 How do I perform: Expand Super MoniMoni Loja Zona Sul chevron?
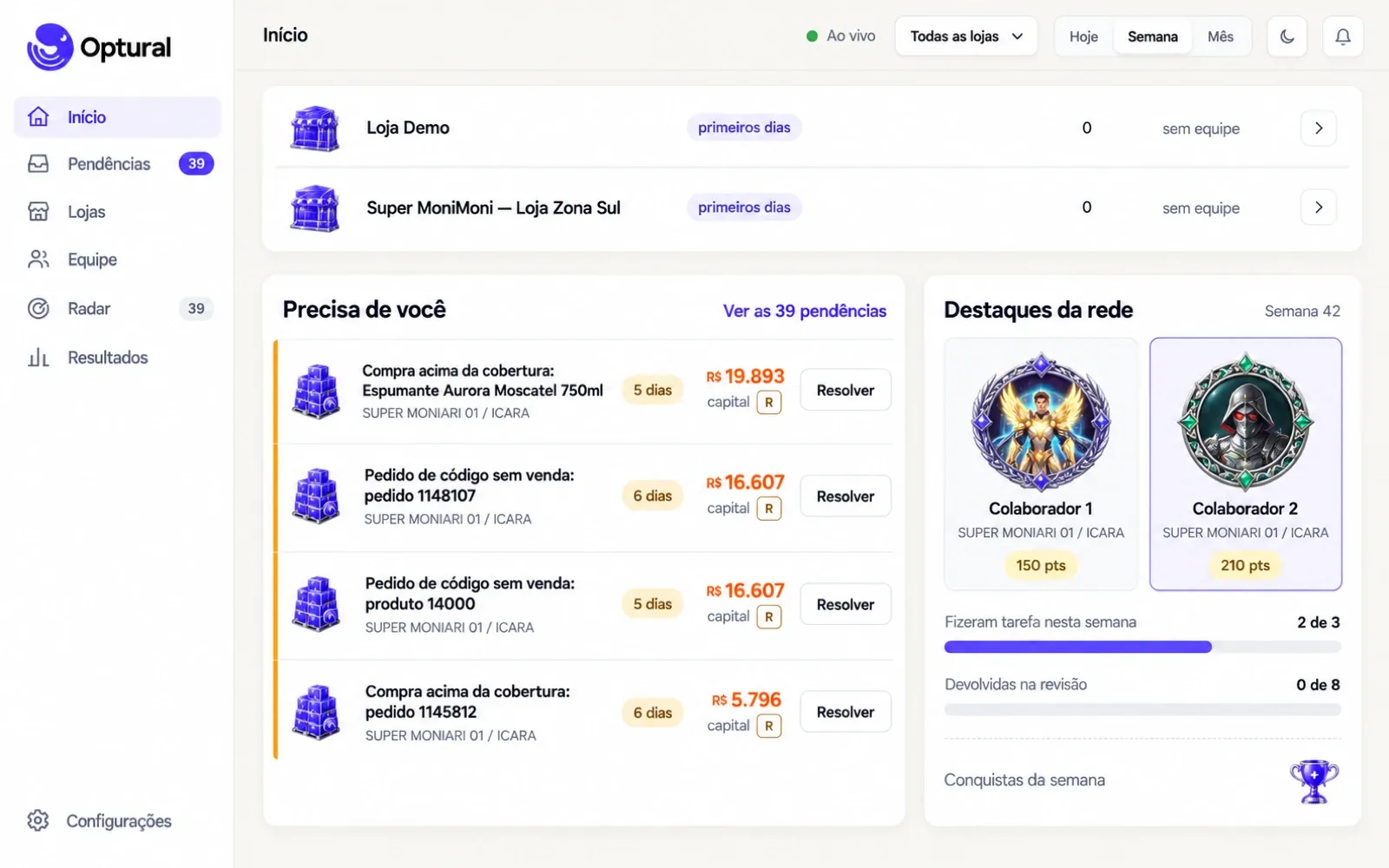[x=1319, y=207]
